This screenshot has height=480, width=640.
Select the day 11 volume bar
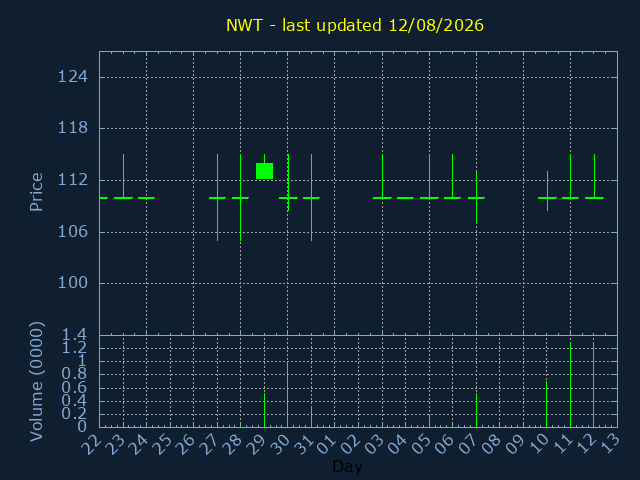(x=570, y=384)
